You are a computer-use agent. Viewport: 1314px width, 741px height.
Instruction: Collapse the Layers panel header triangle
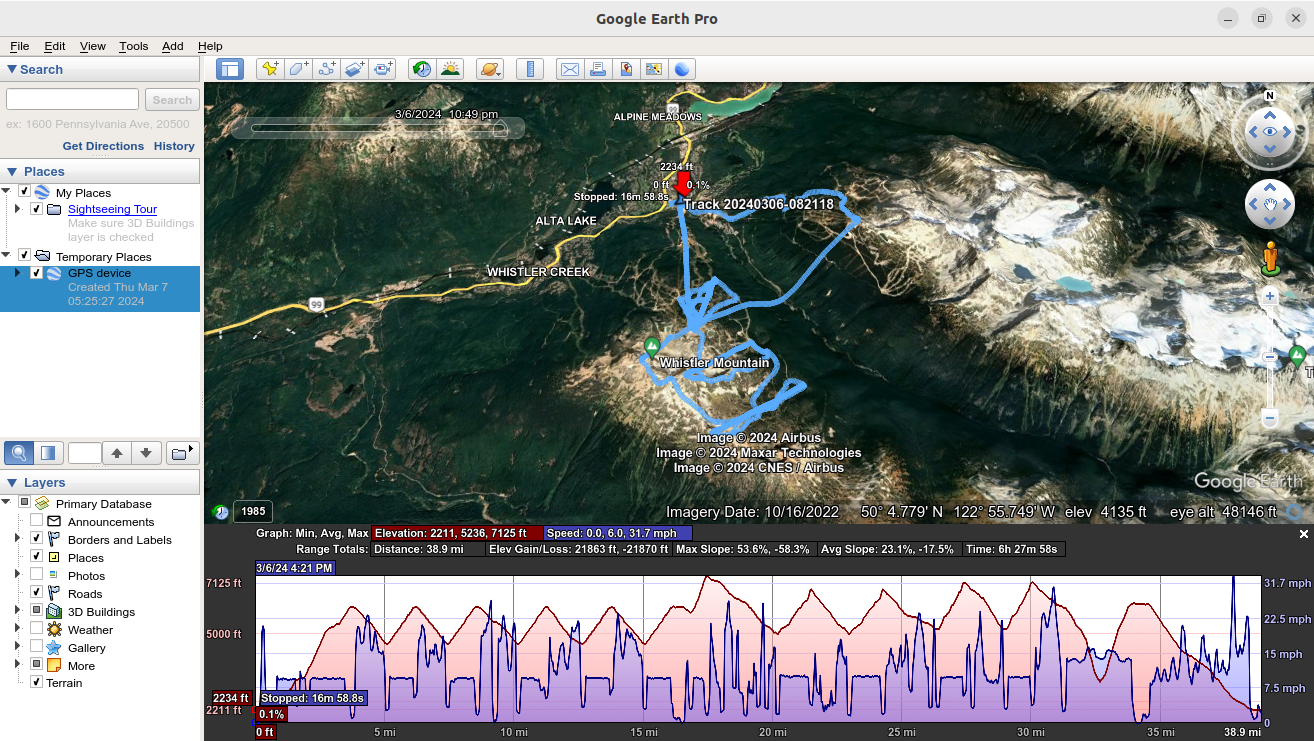click(x=12, y=483)
